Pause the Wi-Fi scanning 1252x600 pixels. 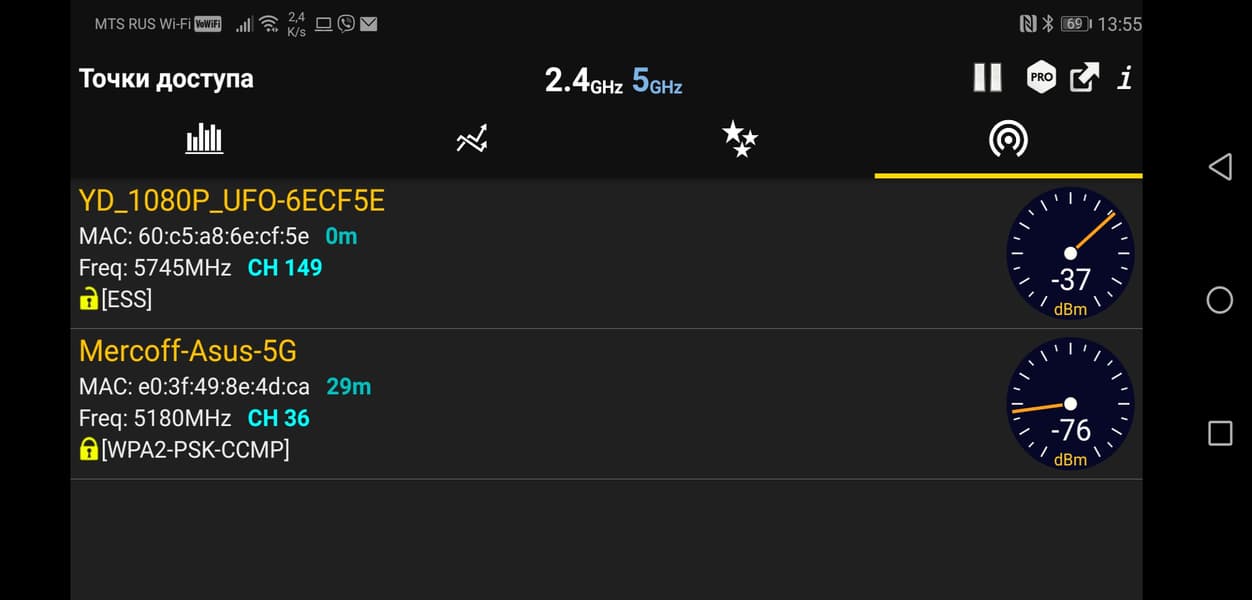(987, 78)
